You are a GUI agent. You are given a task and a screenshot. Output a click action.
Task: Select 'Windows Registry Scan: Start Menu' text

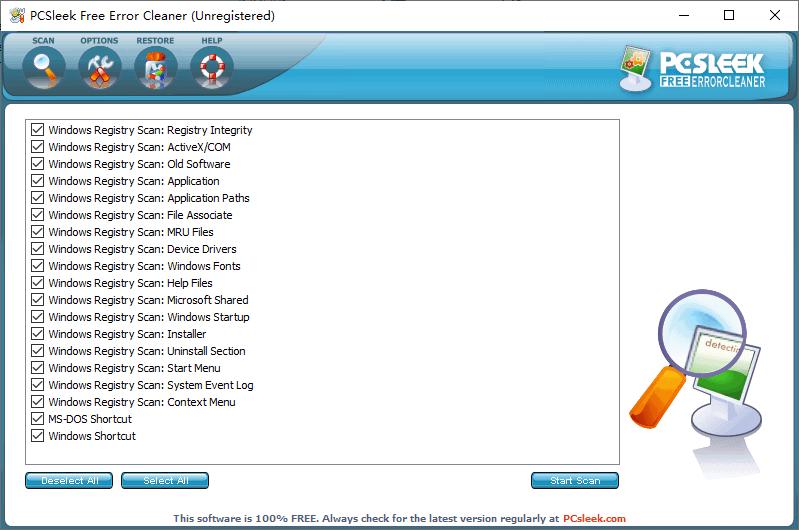click(x=135, y=368)
